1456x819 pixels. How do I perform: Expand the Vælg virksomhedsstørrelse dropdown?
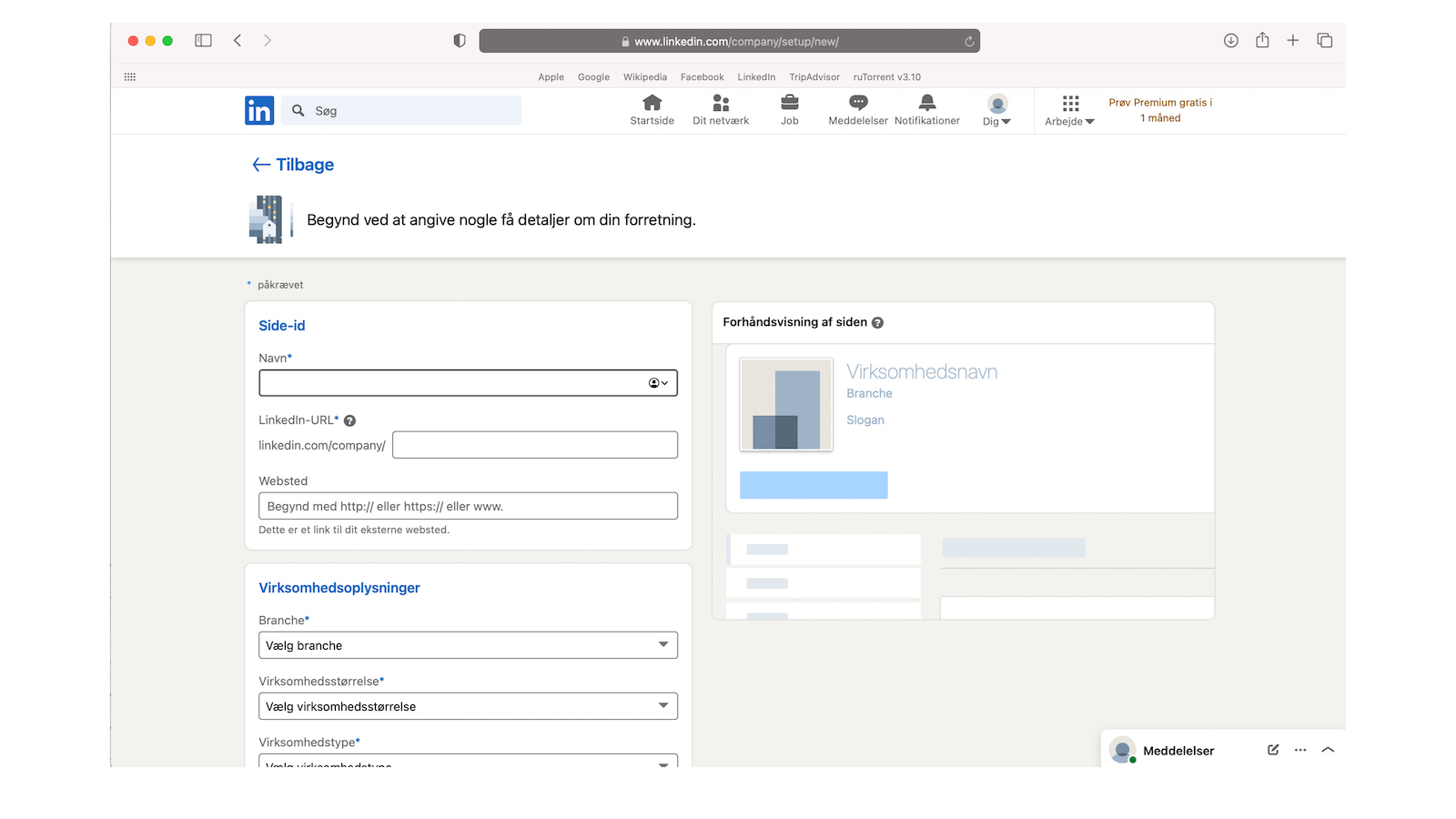pyautogui.click(x=468, y=705)
